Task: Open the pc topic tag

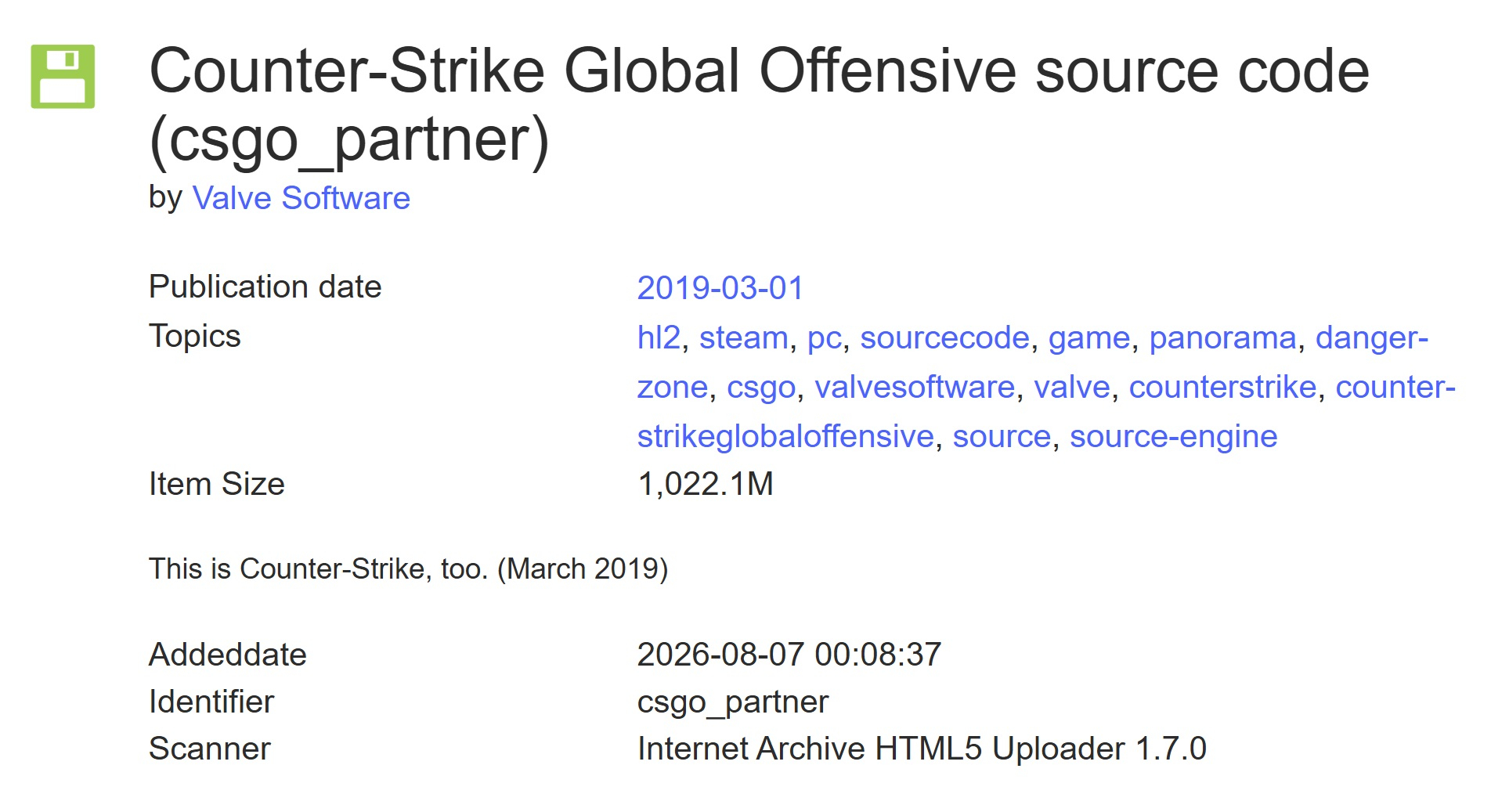Action: (x=824, y=337)
